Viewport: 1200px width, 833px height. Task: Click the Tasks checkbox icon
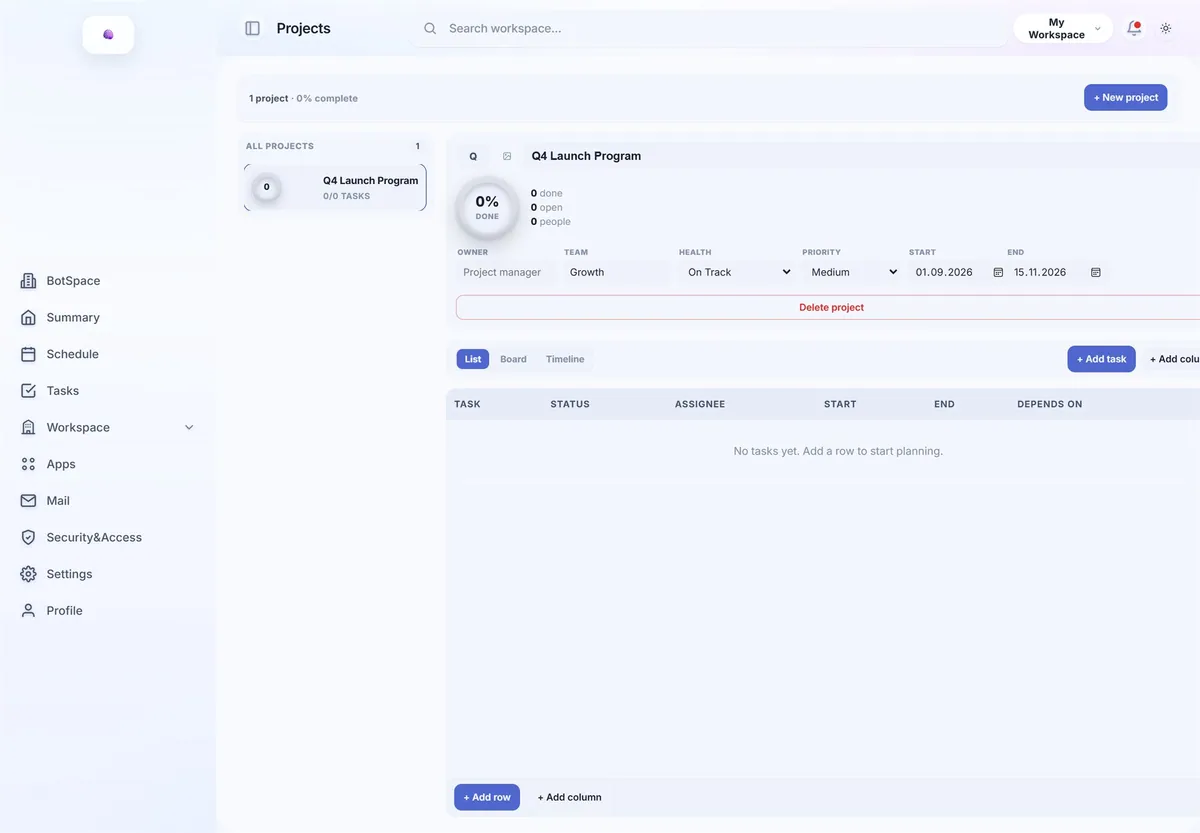[28, 391]
